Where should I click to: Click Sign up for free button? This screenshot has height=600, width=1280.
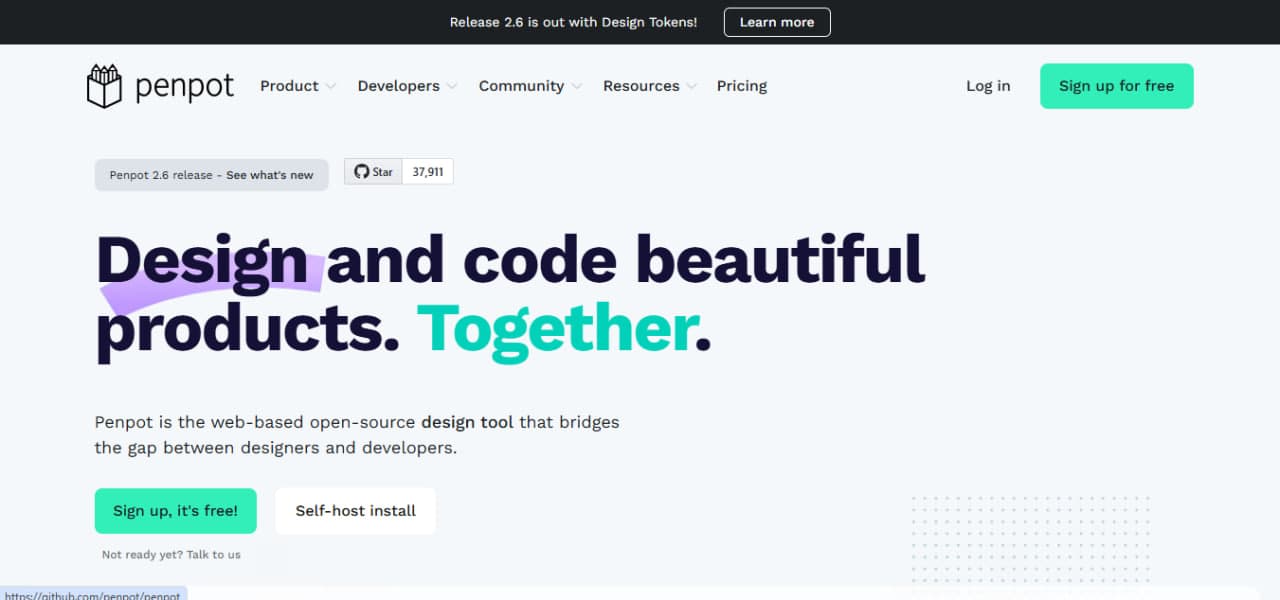[x=1117, y=86]
